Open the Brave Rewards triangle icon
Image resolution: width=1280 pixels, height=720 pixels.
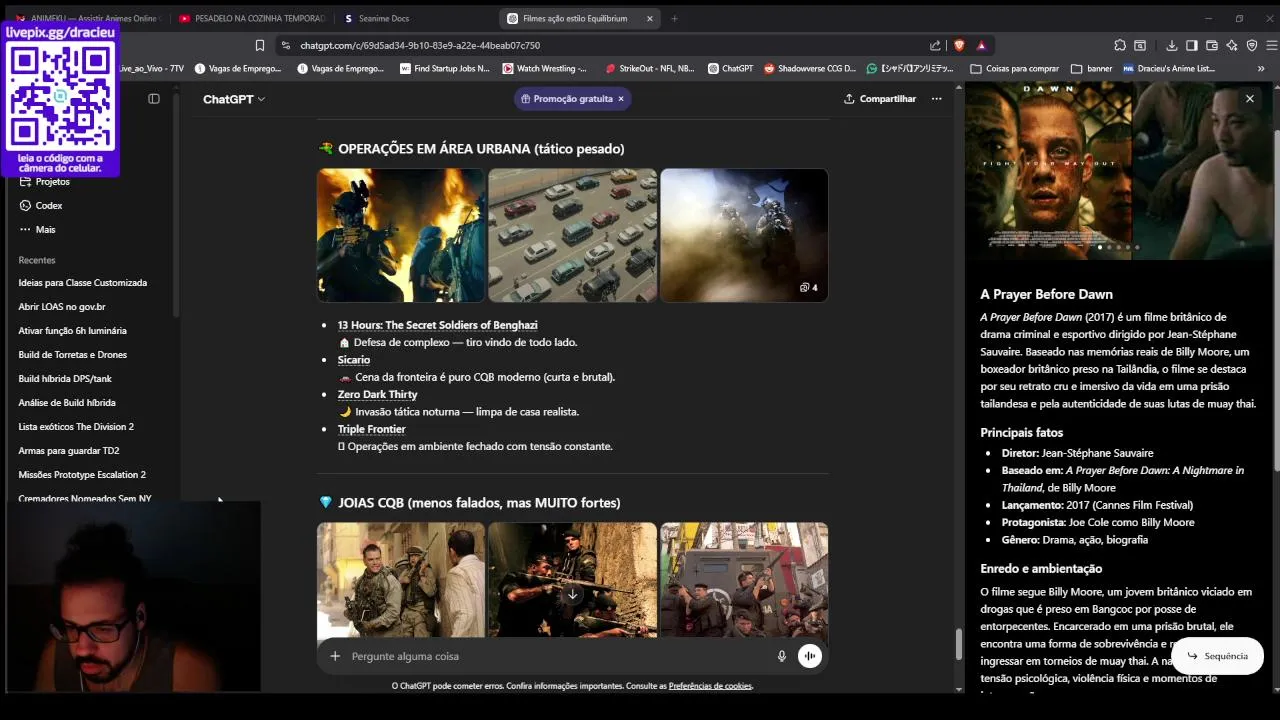click(981, 45)
